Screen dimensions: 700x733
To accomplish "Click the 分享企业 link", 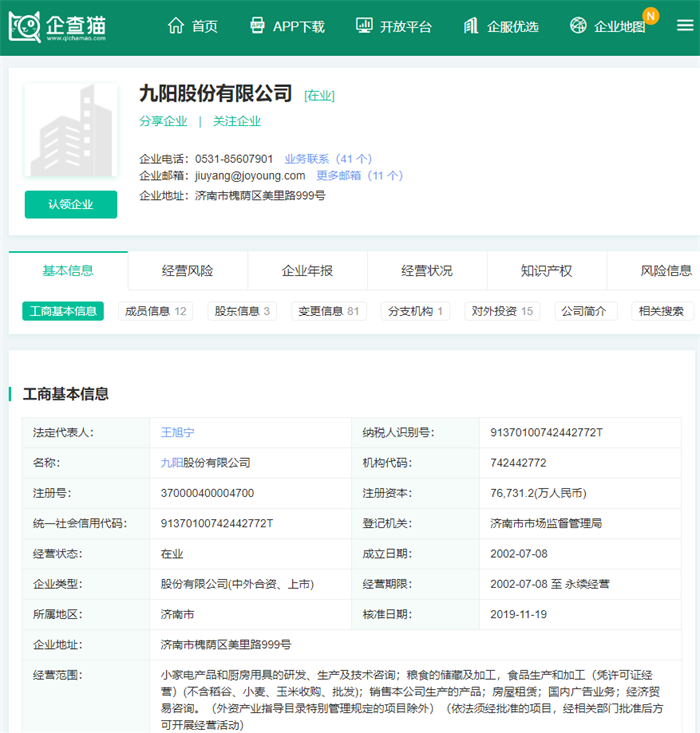I will point(163,121).
